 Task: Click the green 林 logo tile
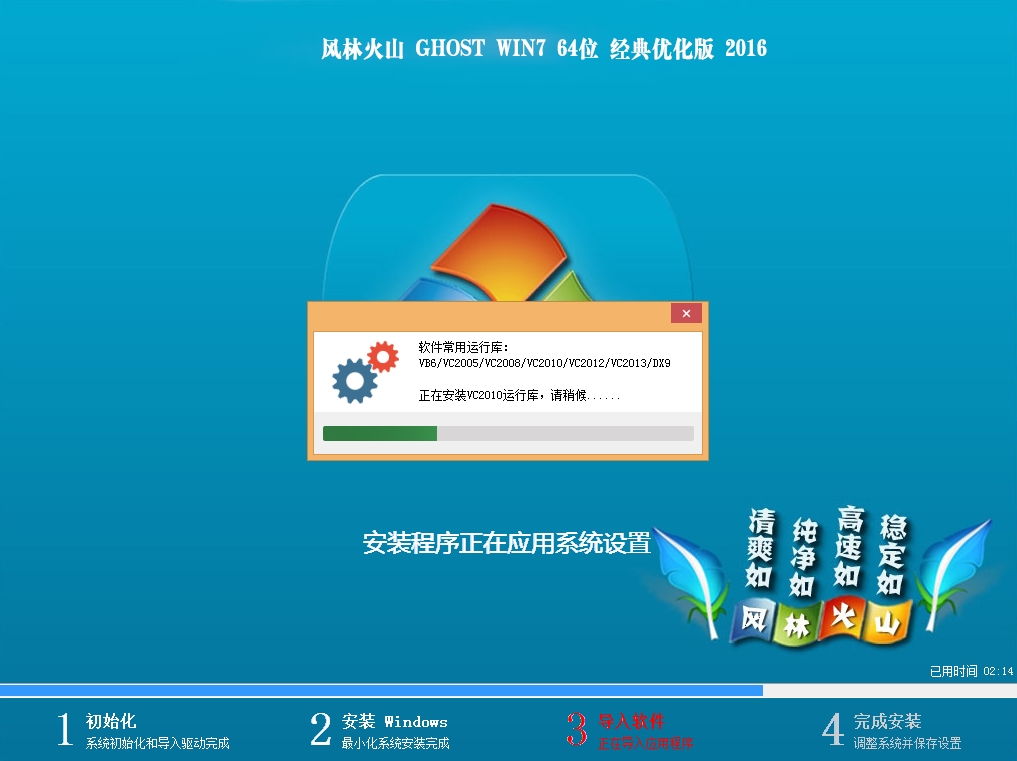797,625
